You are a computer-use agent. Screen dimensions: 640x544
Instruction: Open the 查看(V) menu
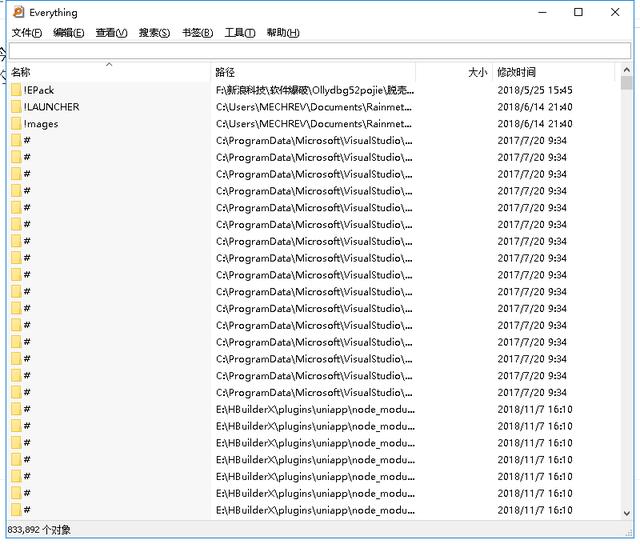tap(111, 33)
